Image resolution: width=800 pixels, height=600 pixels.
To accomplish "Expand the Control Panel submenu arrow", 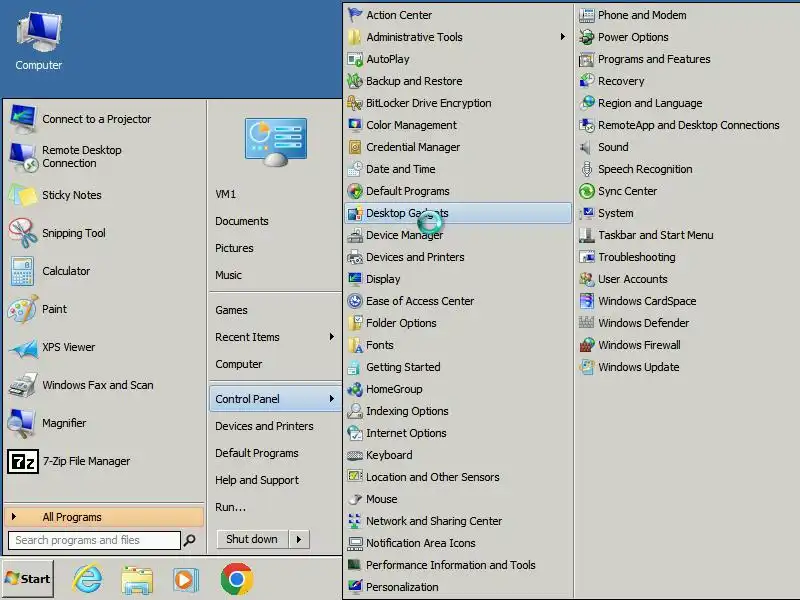I will click(x=332, y=398).
